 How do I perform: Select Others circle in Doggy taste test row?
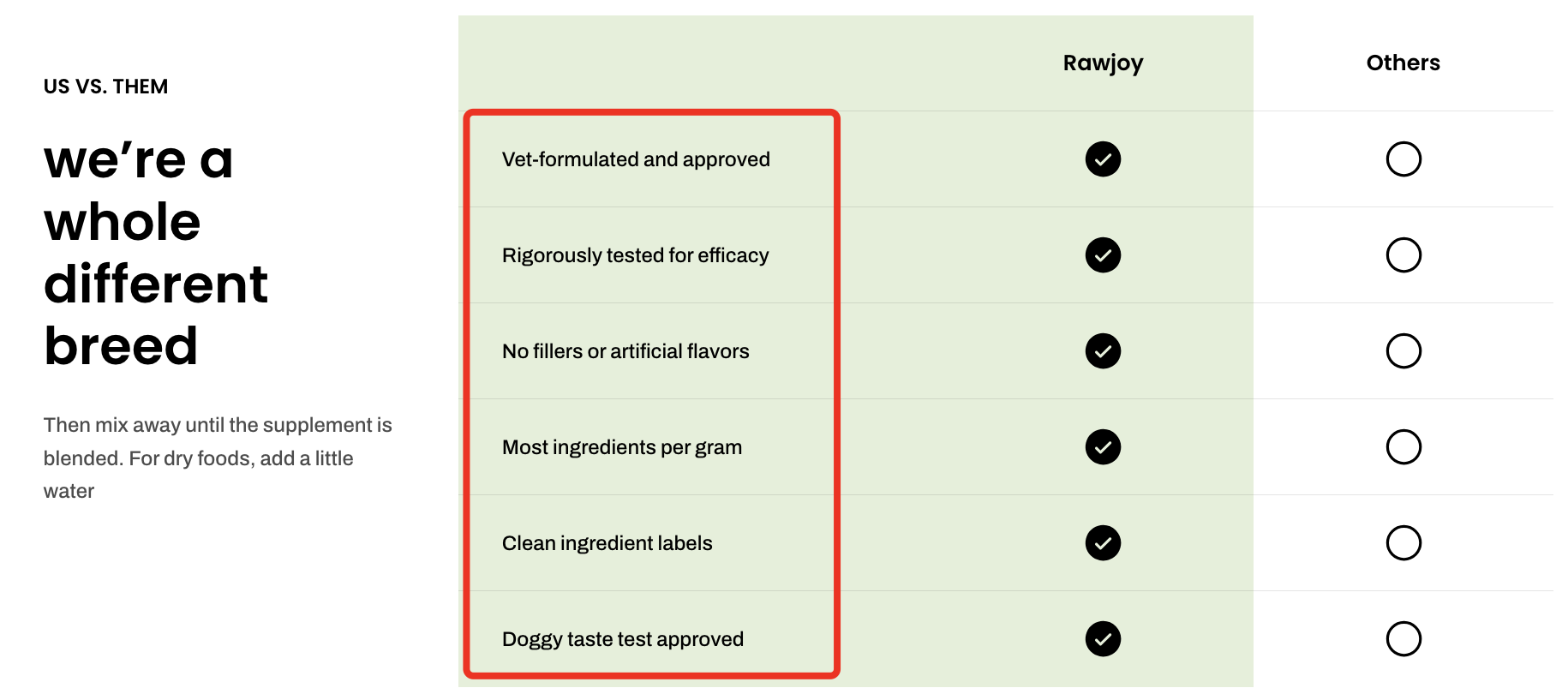(x=1403, y=639)
